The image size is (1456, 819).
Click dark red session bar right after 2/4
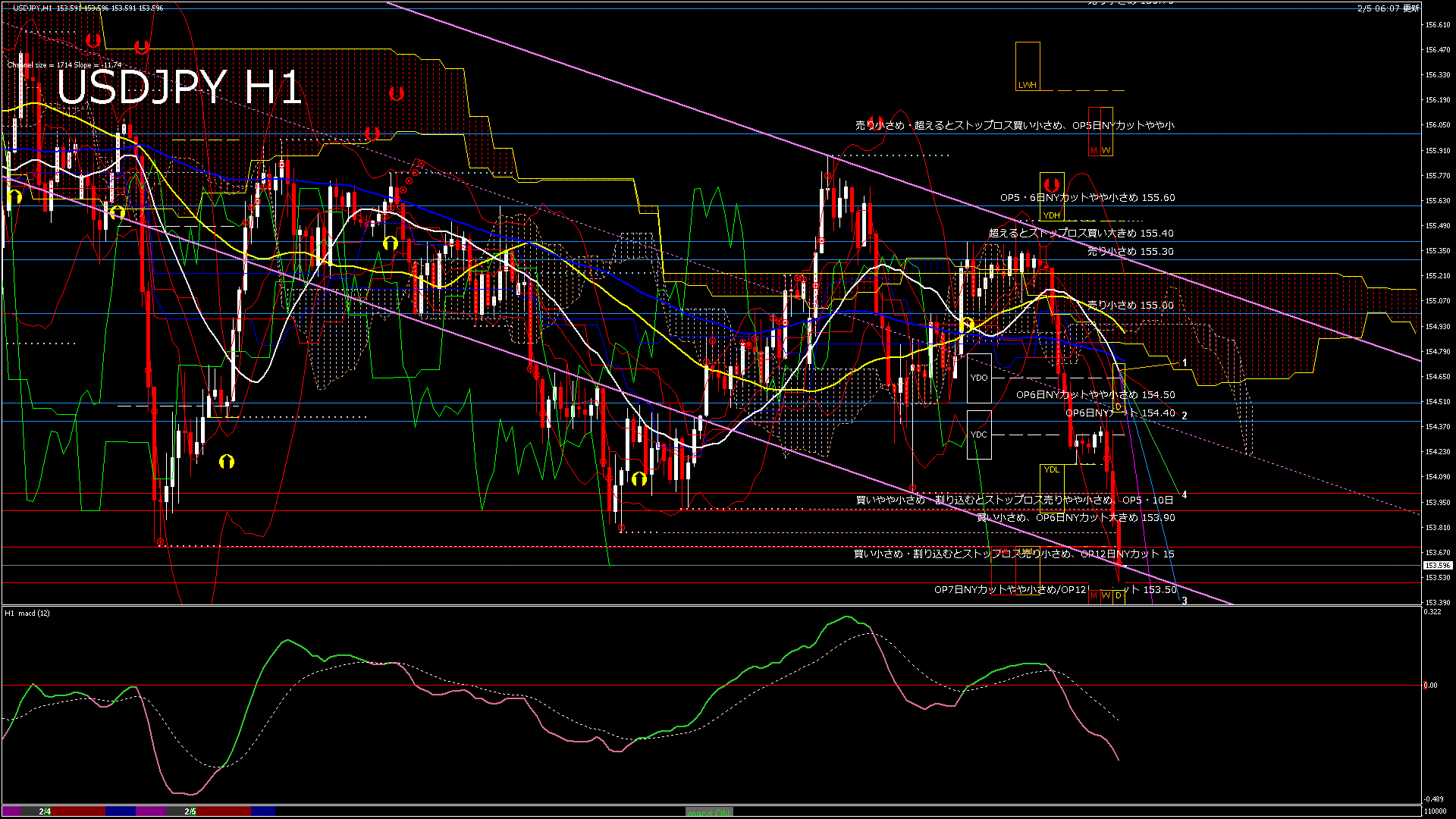coord(79,811)
